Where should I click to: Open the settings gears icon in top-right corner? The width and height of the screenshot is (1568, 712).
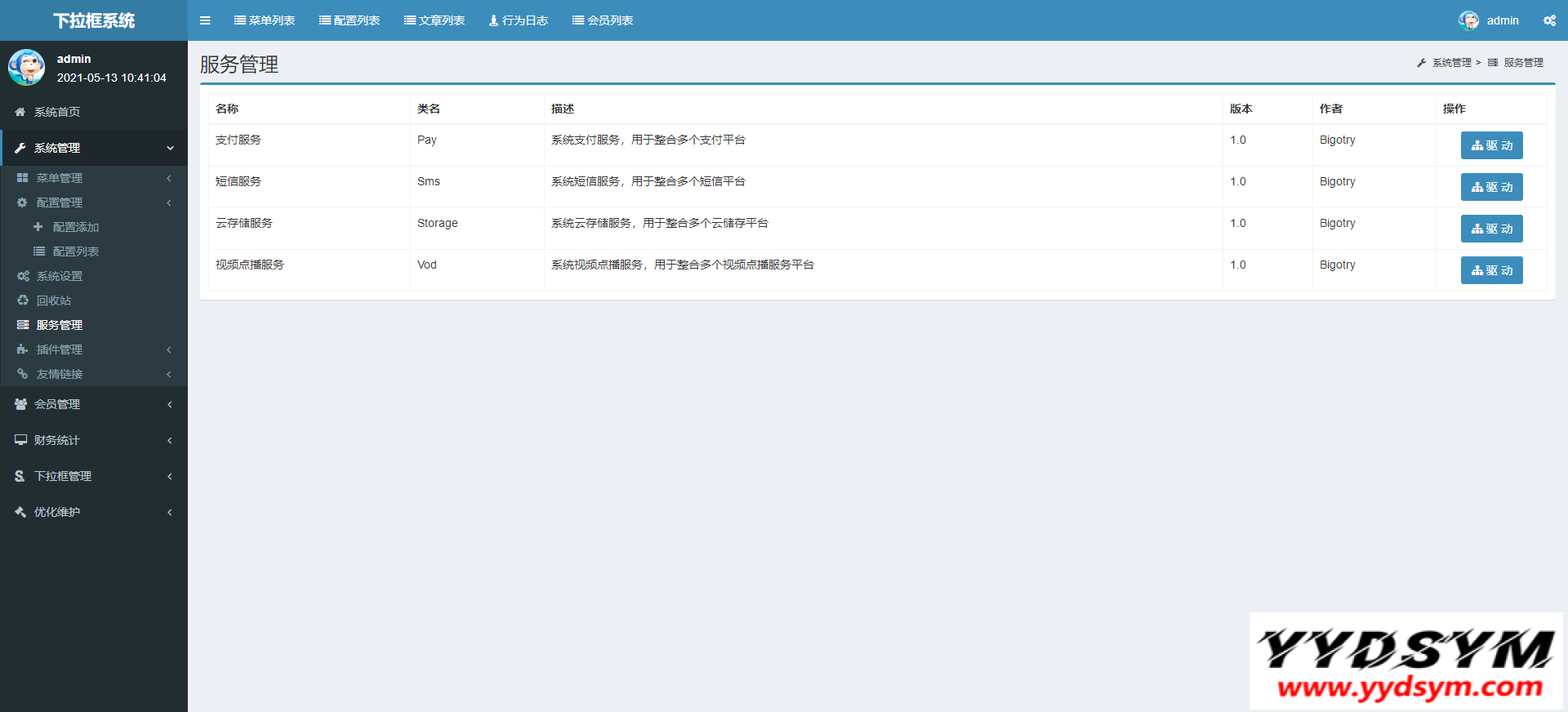click(x=1549, y=20)
